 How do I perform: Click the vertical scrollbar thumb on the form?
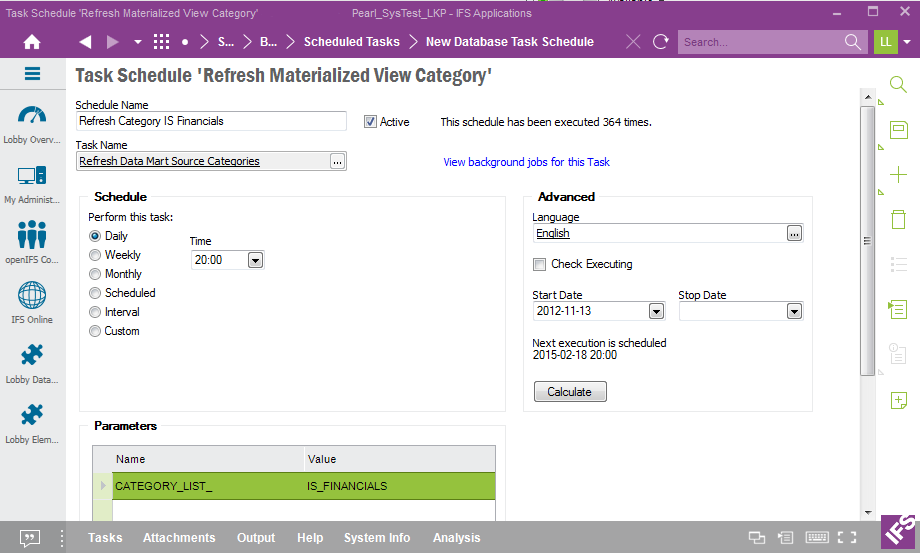pyautogui.click(x=867, y=240)
